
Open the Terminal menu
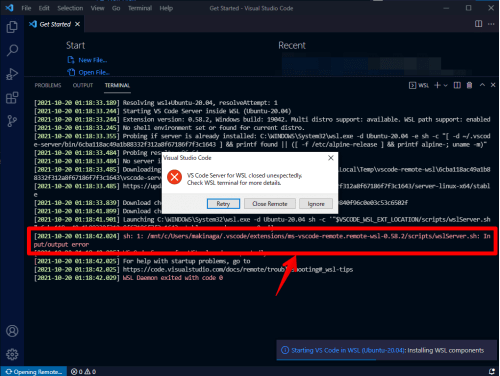click(x=140, y=8)
